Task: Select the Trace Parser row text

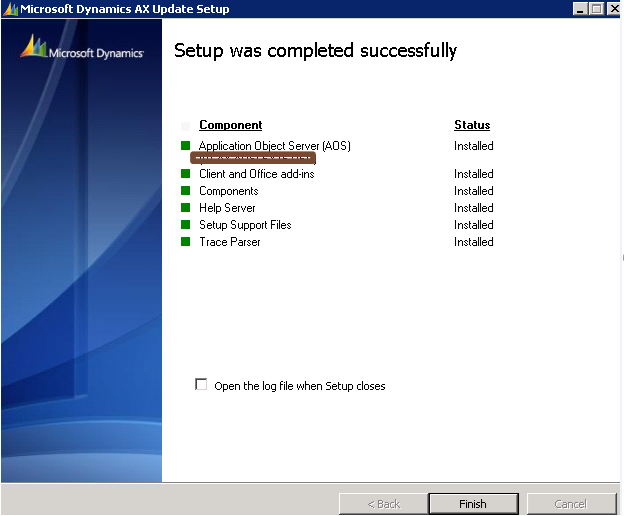Action: coord(230,242)
